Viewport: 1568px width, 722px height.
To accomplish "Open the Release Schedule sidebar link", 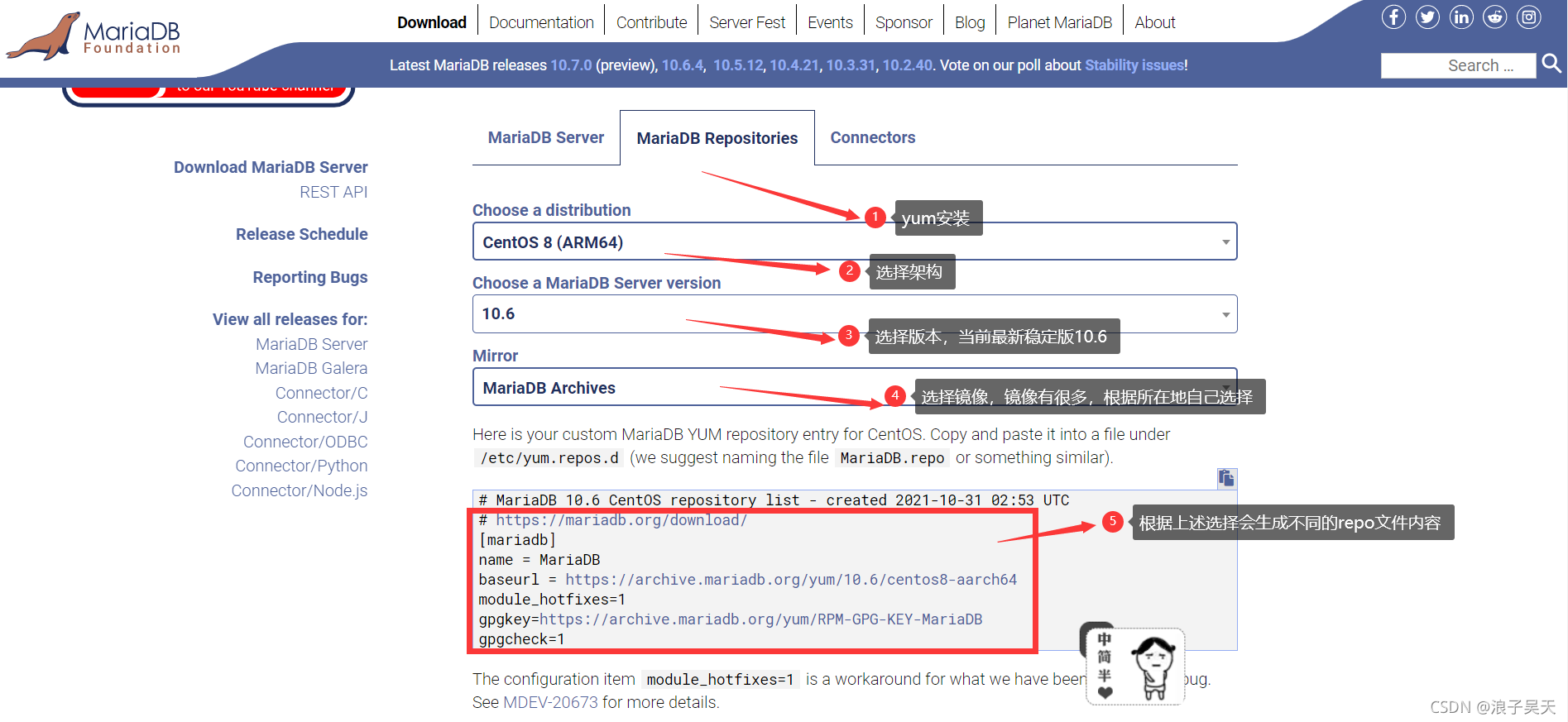I will [302, 234].
